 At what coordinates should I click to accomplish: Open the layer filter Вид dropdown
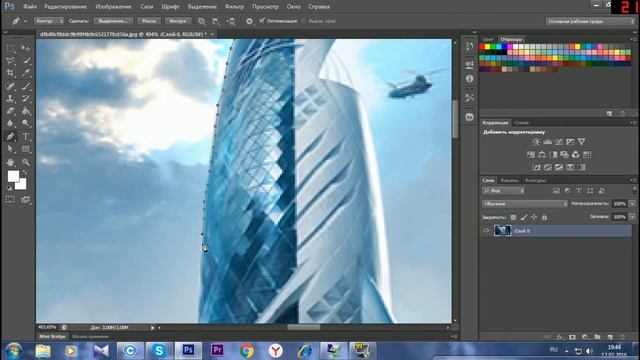tap(503, 191)
